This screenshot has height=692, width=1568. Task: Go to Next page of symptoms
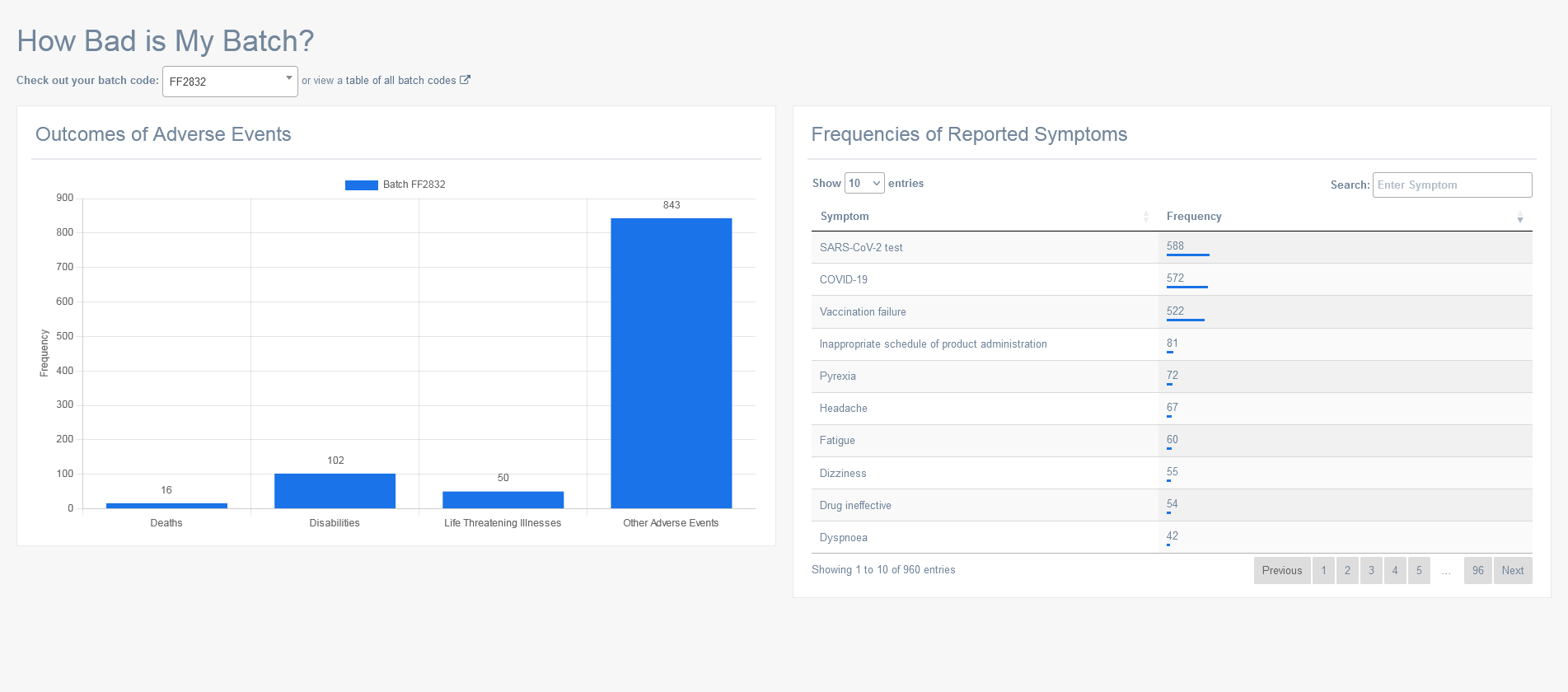(x=1512, y=570)
